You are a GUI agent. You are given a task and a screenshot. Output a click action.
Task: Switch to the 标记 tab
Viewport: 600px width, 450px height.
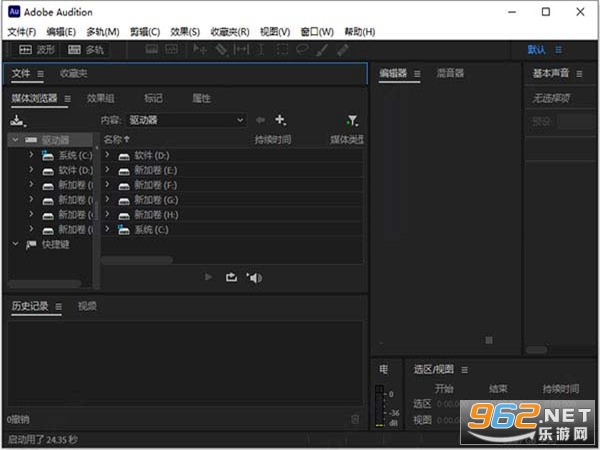coord(153,98)
